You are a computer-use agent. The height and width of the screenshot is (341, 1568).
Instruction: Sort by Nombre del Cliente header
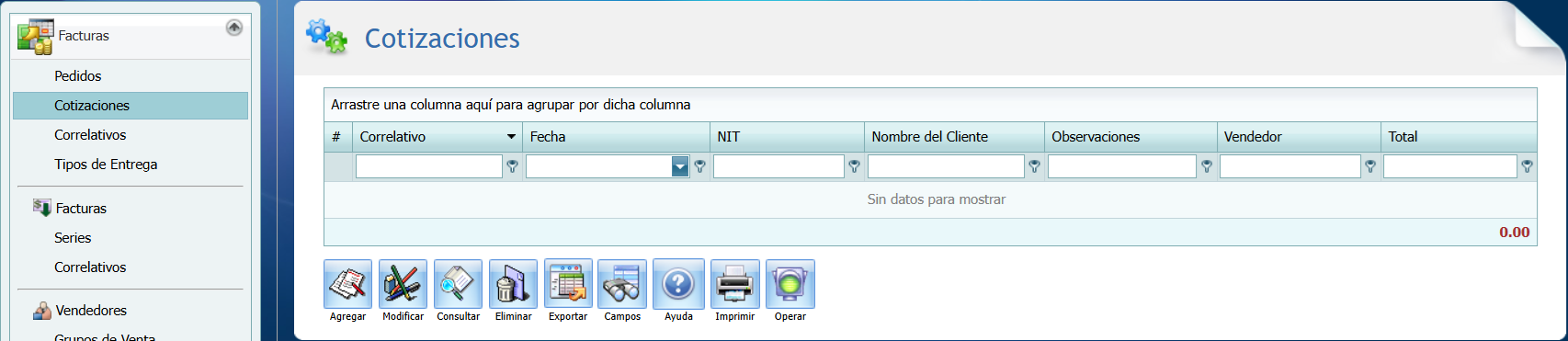pyautogui.click(x=954, y=137)
